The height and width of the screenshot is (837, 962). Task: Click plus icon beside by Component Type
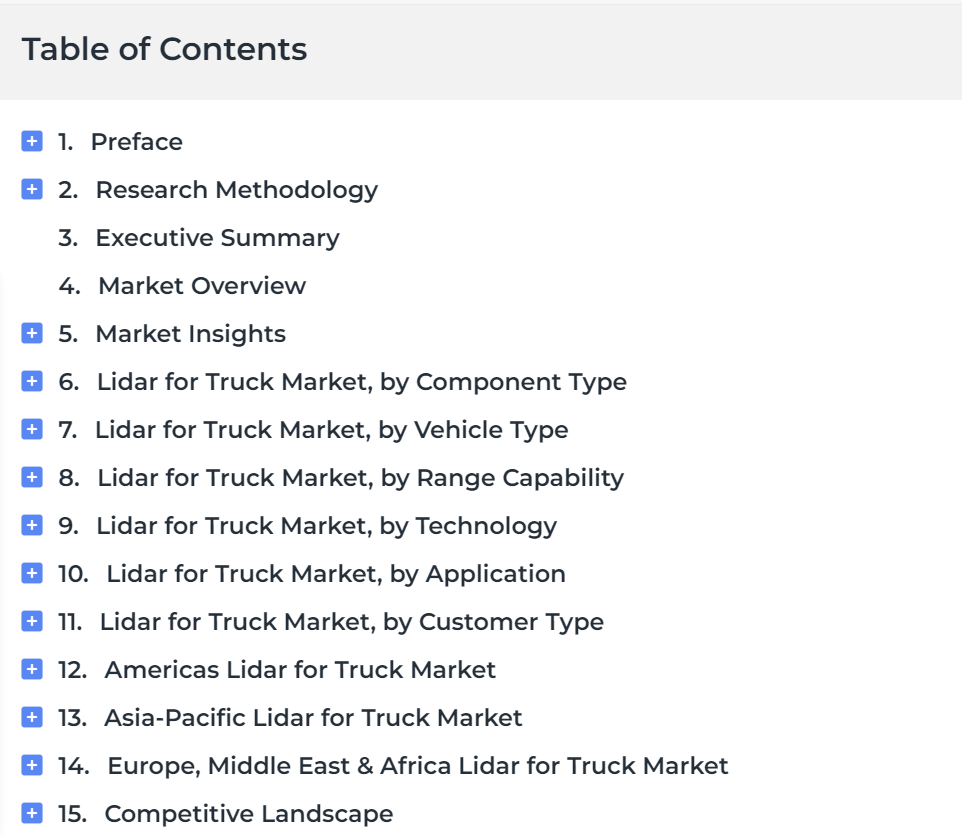click(32, 381)
